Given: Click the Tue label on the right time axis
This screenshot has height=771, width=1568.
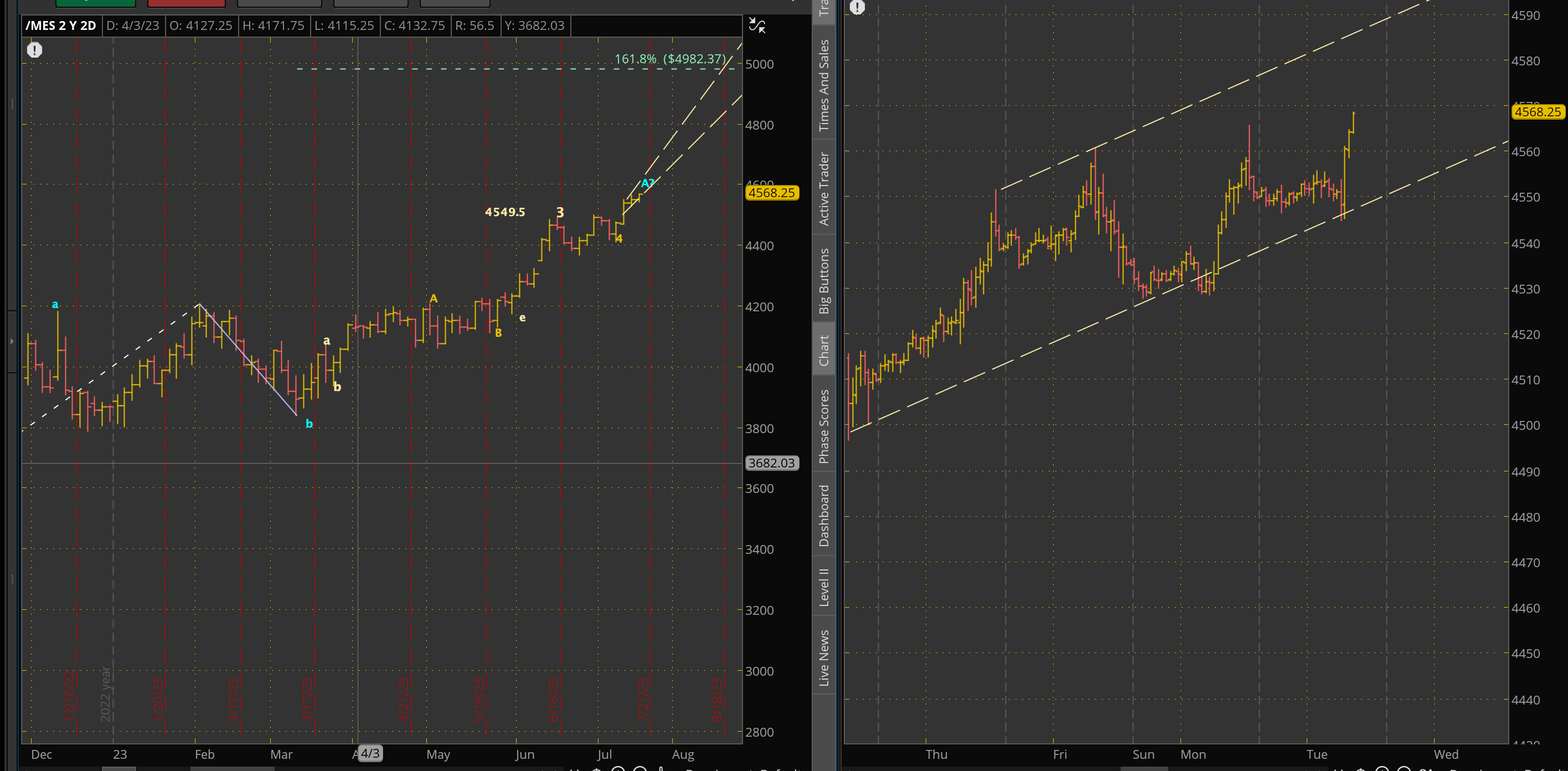Looking at the screenshot, I should coord(1317,754).
